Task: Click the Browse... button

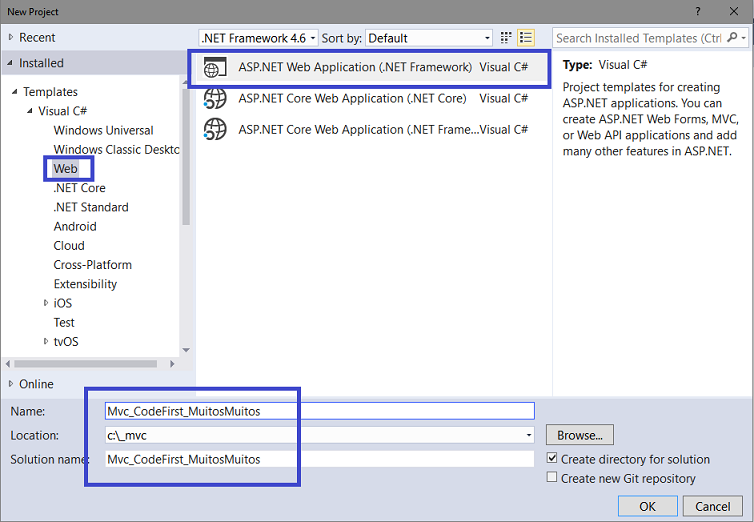Action: 579,435
